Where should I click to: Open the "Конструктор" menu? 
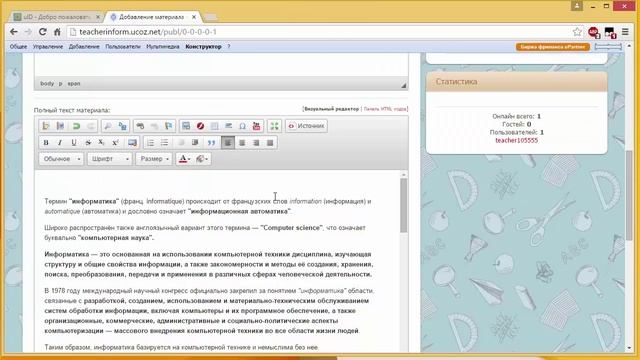[203, 47]
